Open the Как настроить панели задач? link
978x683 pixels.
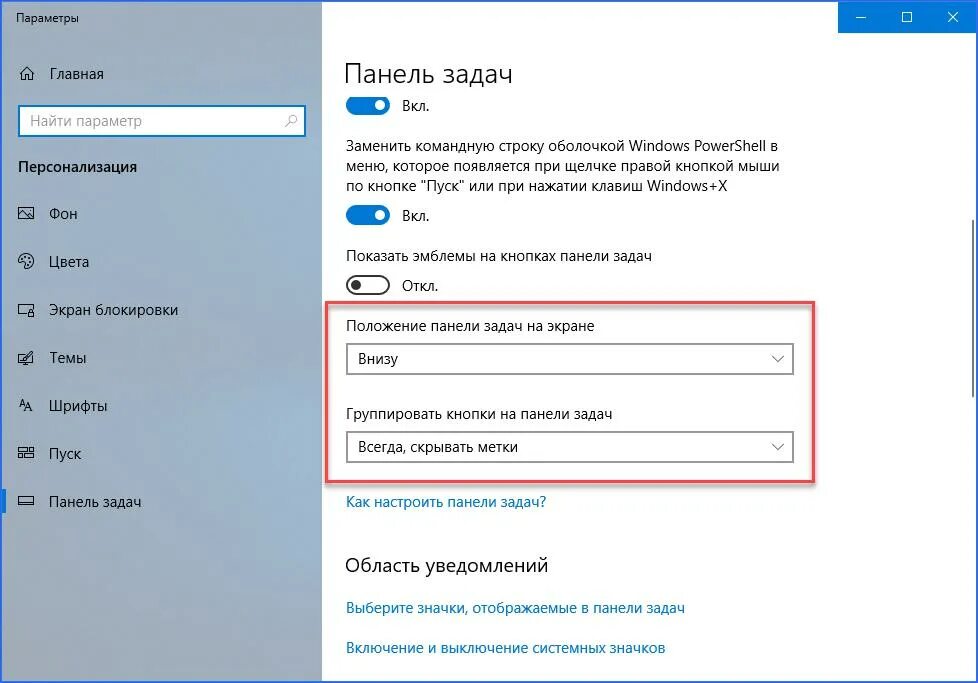coord(446,501)
